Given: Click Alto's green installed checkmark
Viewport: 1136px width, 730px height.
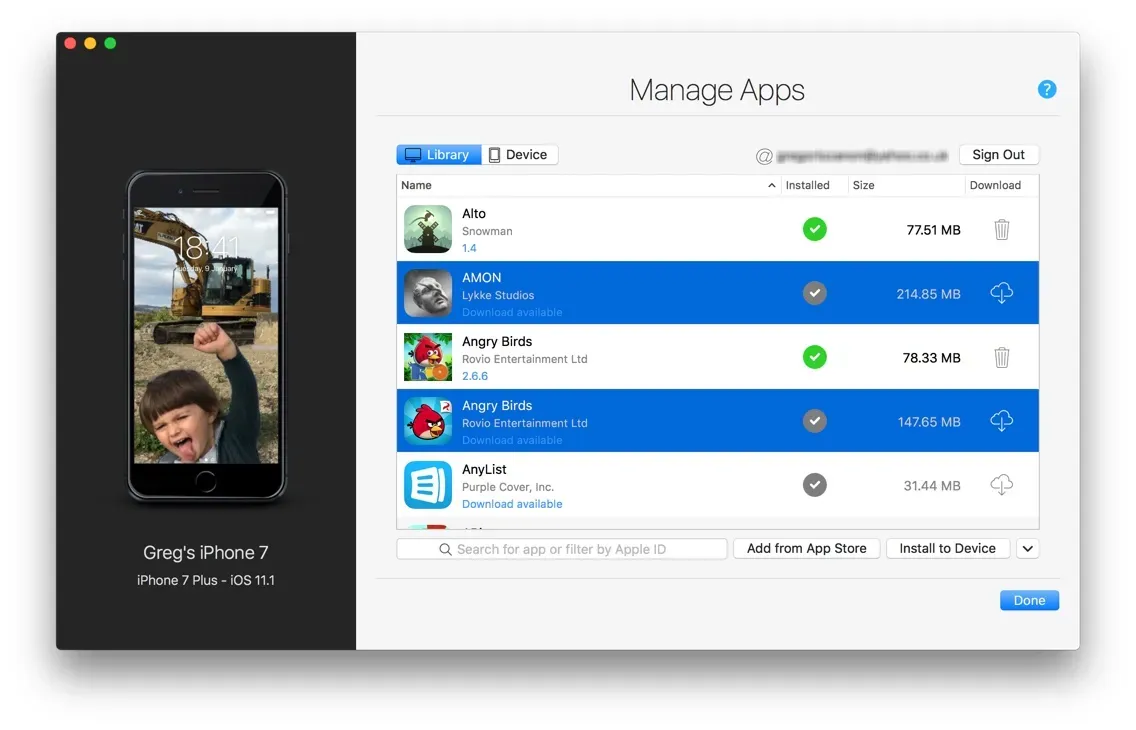Looking at the screenshot, I should tap(815, 230).
